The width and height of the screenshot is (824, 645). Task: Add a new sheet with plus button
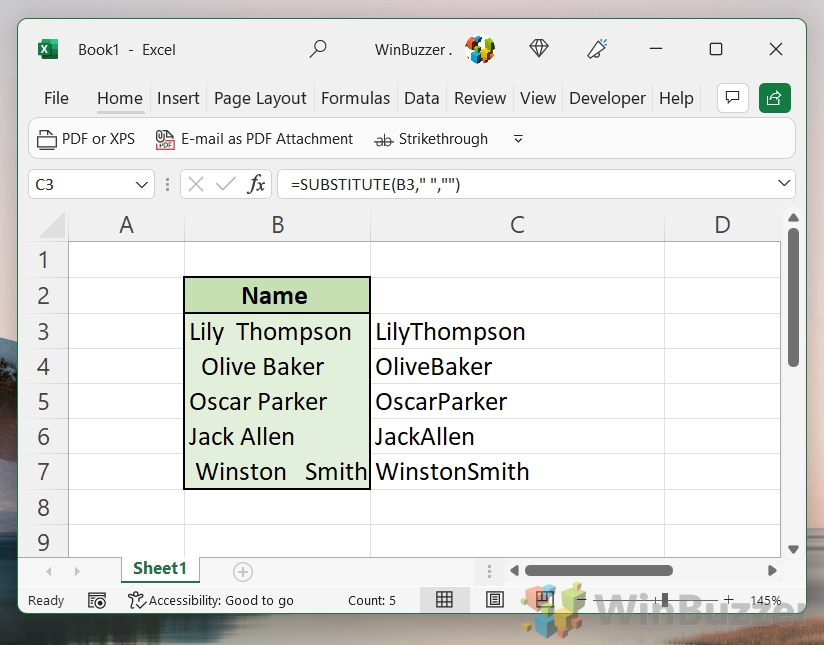click(243, 571)
